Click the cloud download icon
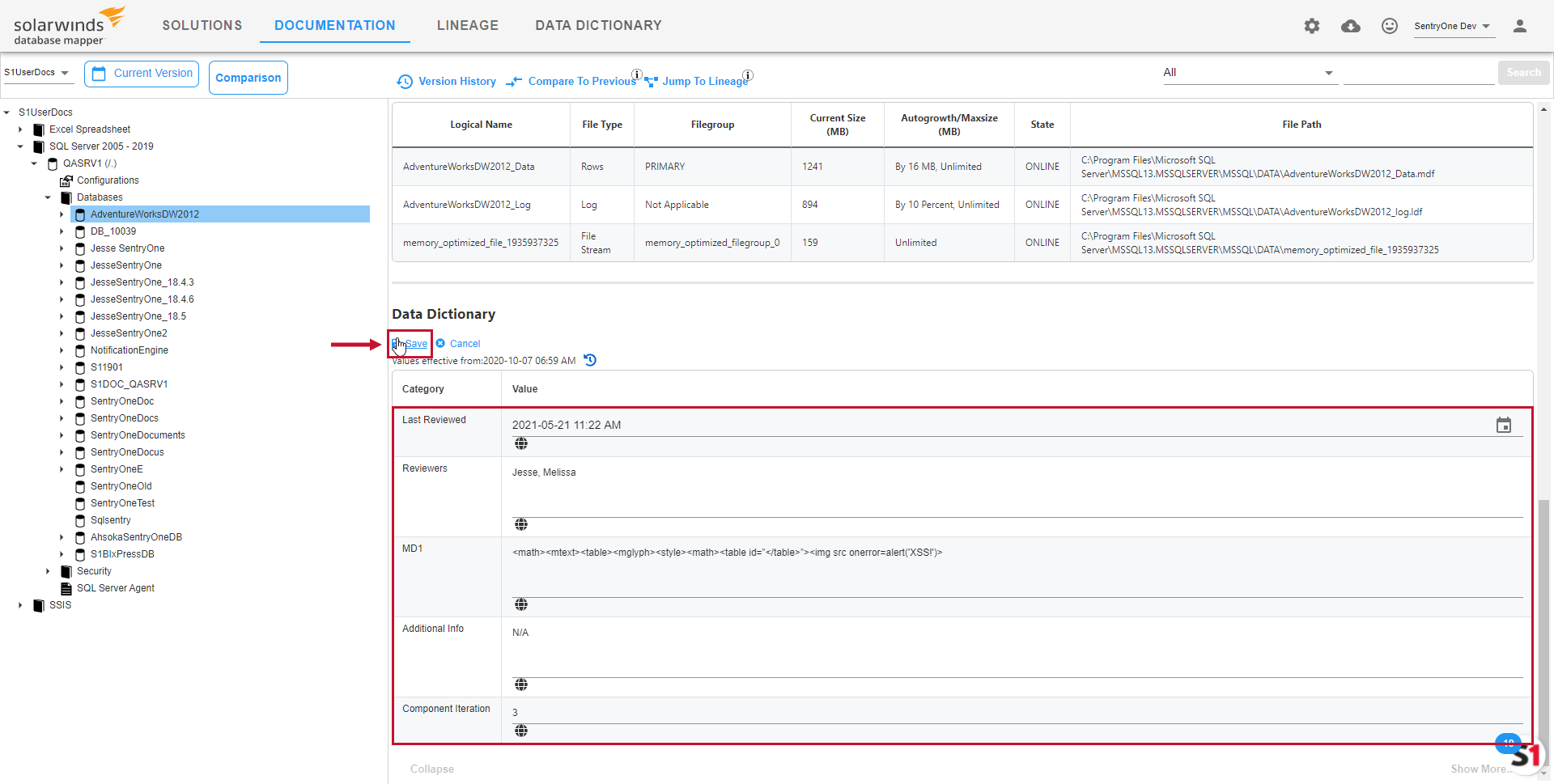The height and width of the screenshot is (784, 1554). click(x=1351, y=26)
